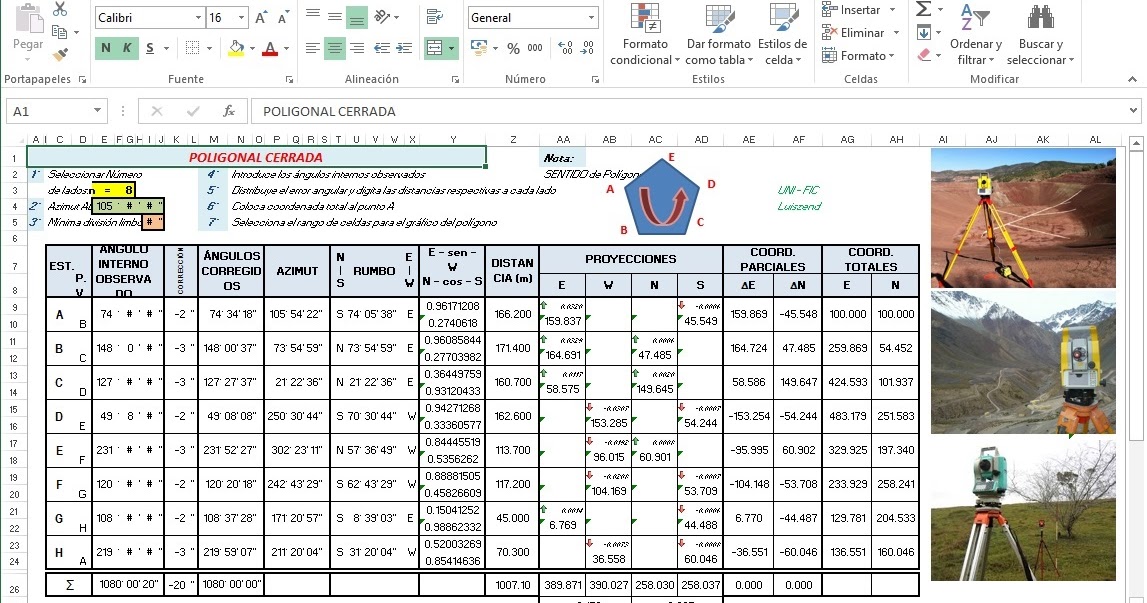The width and height of the screenshot is (1147, 603).
Task: Click the Cut scissors icon
Action: point(60,10)
